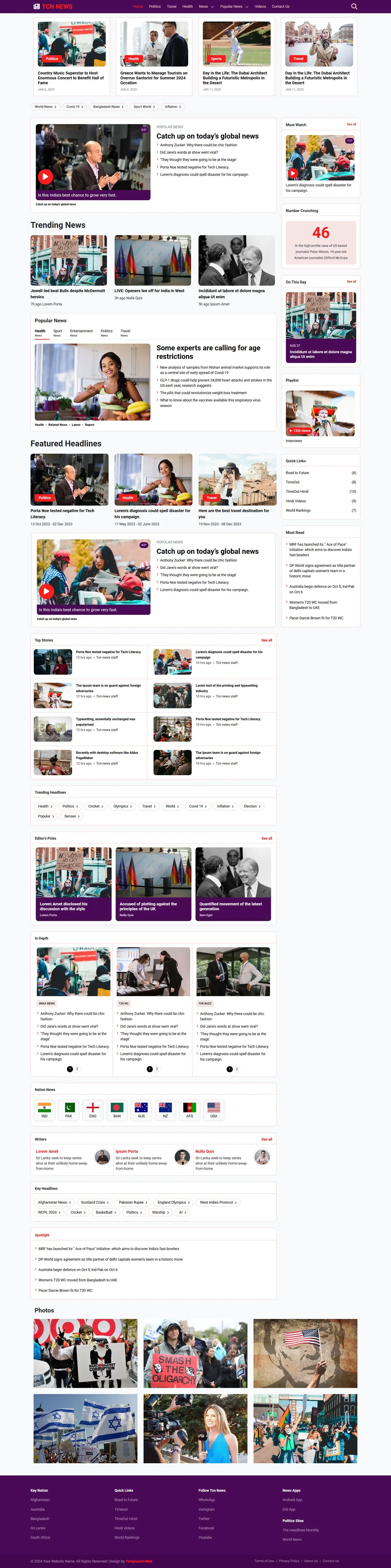Click See all in Top Stories

click(267, 640)
